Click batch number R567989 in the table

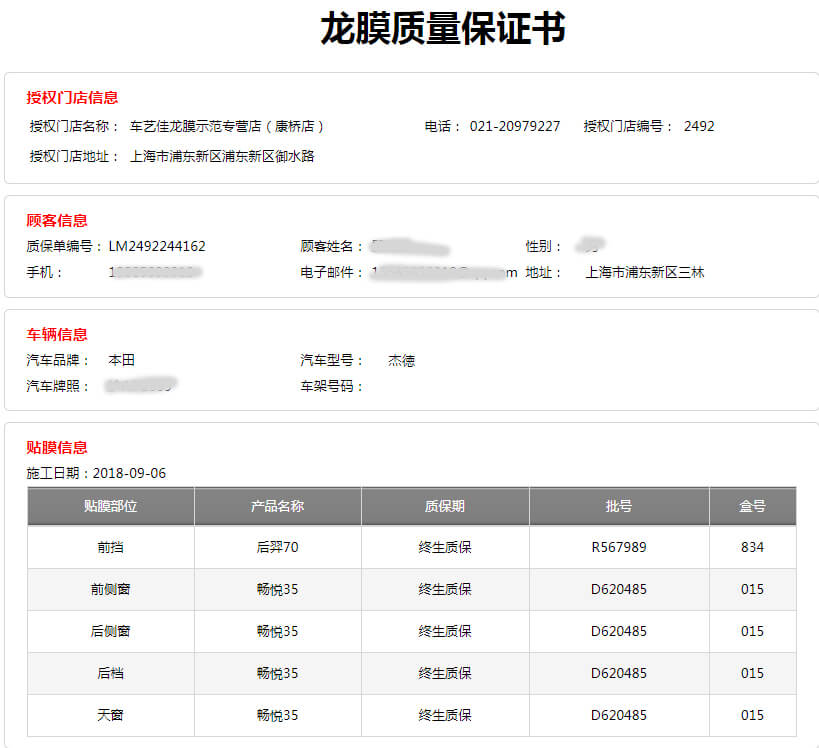pyautogui.click(x=618, y=547)
